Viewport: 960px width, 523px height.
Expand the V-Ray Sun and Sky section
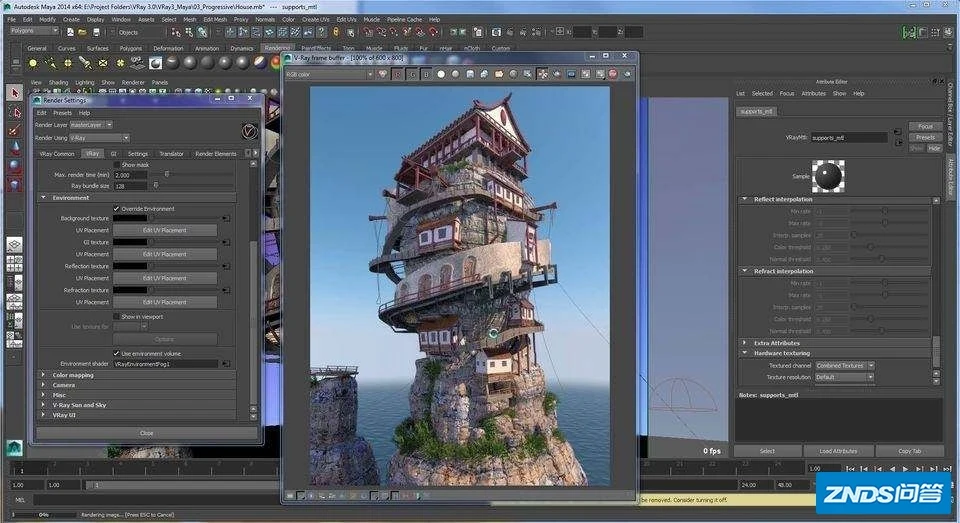(x=43, y=405)
